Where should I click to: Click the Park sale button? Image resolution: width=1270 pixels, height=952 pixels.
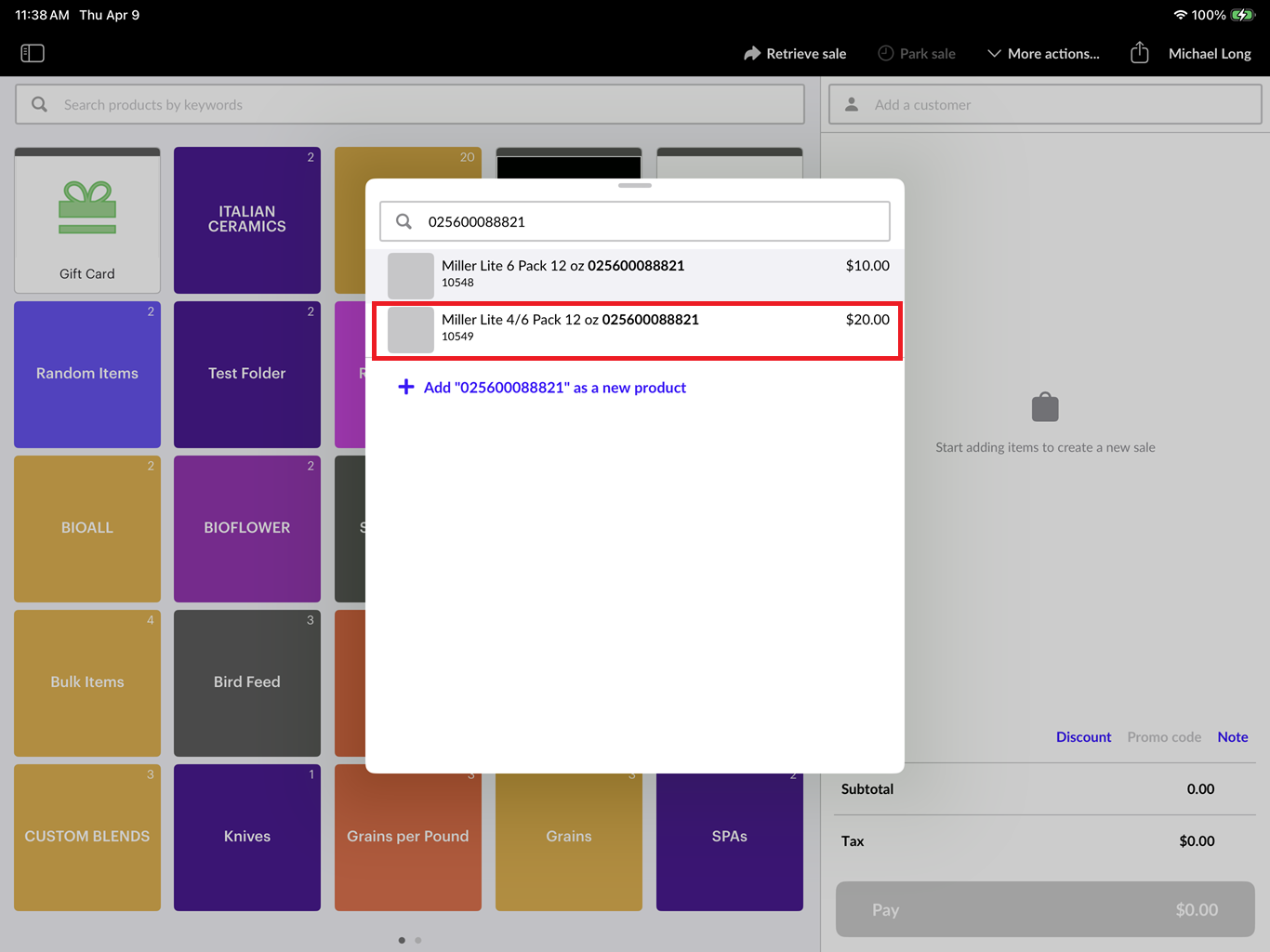click(917, 54)
